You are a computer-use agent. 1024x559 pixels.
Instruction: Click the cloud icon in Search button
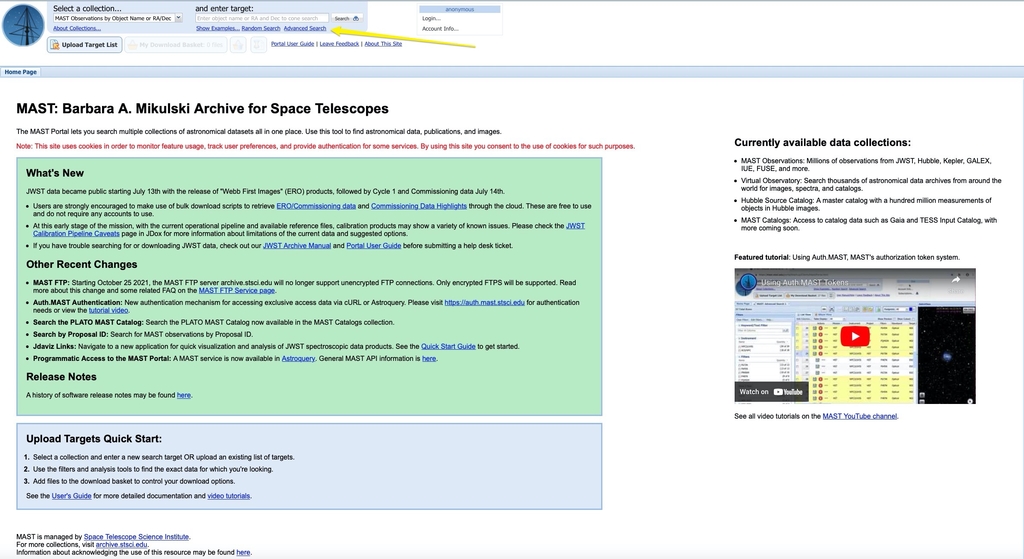pyautogui.click(x=356, y=18)
